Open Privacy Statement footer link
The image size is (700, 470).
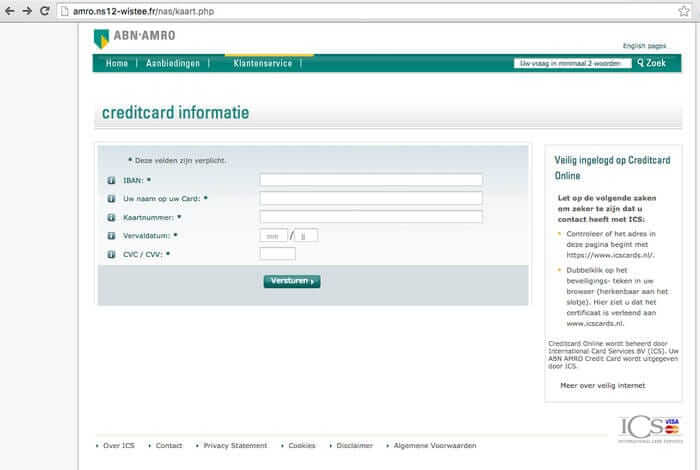(235, 445)
